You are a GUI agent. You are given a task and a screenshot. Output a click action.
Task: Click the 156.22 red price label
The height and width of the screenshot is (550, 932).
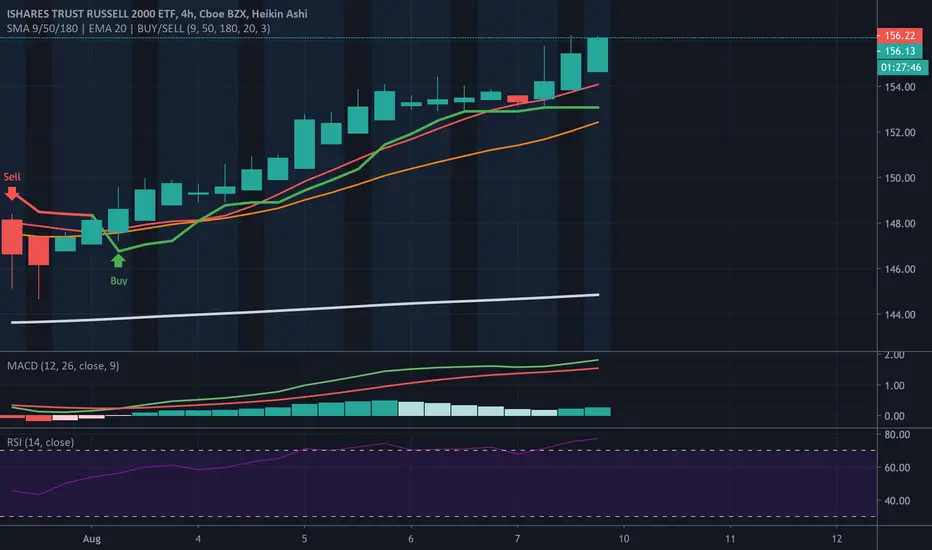(899, 36)
